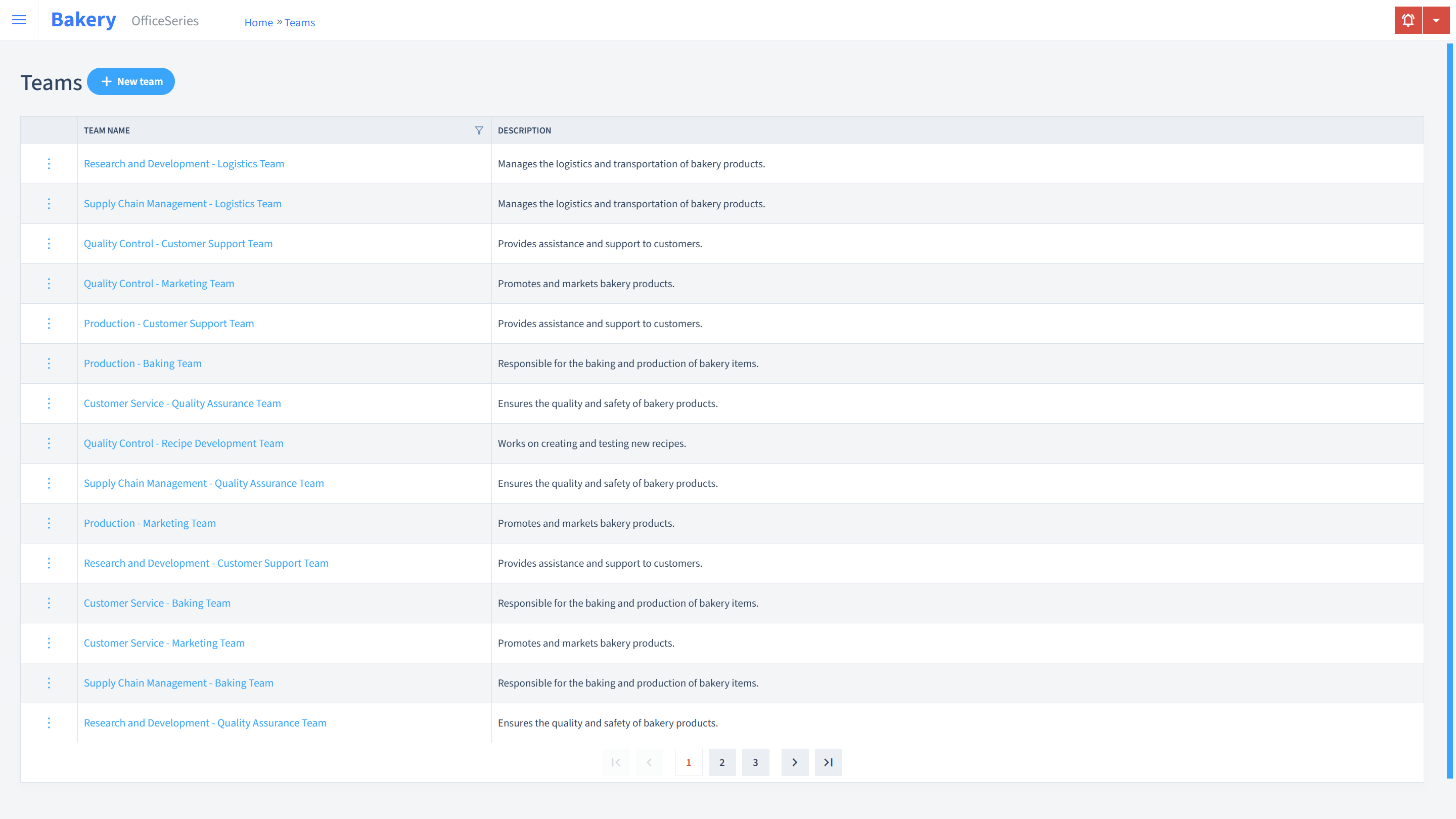The width and height of the screenshot is (1456, 819).
Task: Click the previous page navigation arrow
Action: tap(649, 762)
